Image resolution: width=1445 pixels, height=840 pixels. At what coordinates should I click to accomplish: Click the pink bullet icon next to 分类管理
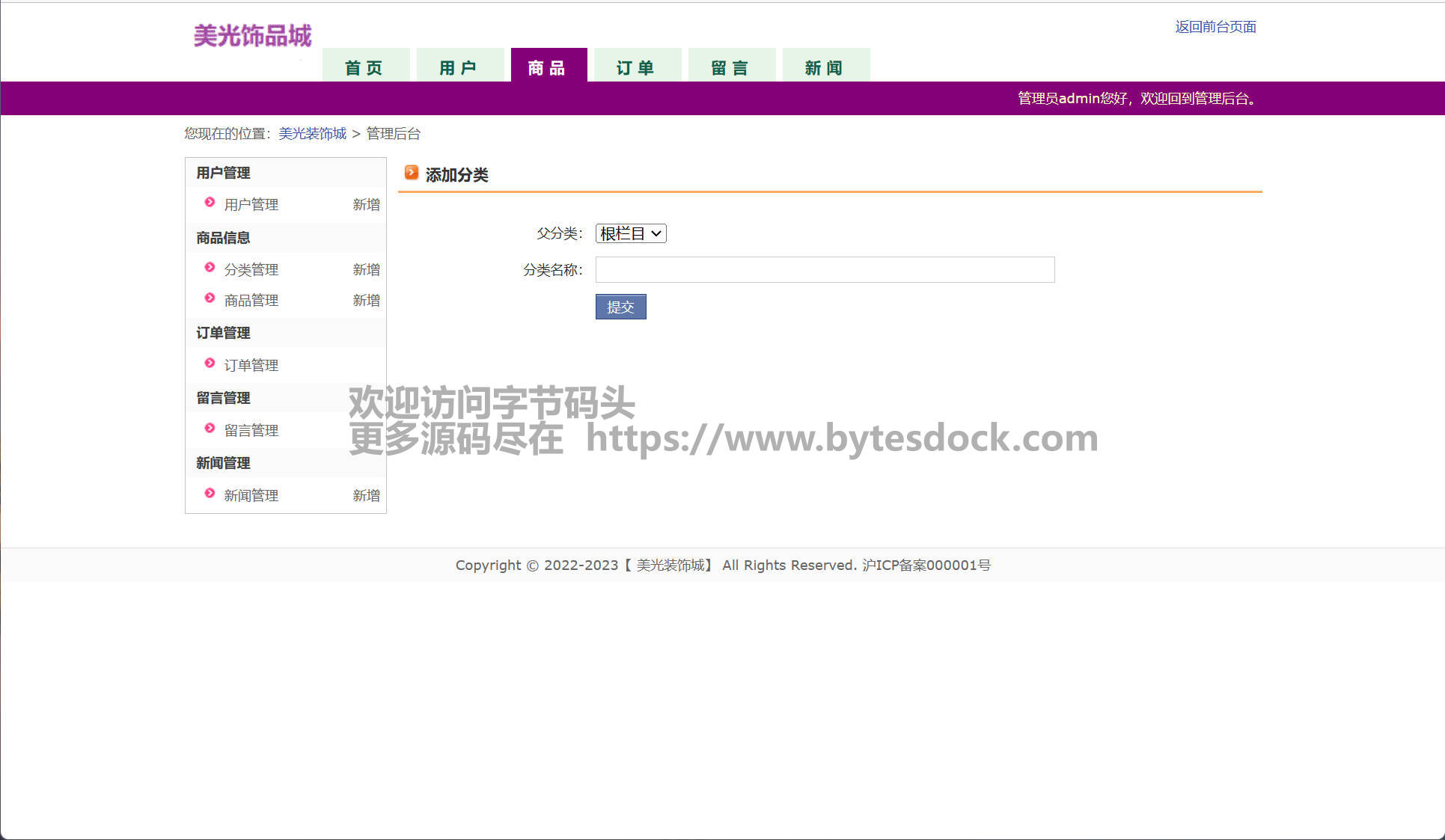210,268
